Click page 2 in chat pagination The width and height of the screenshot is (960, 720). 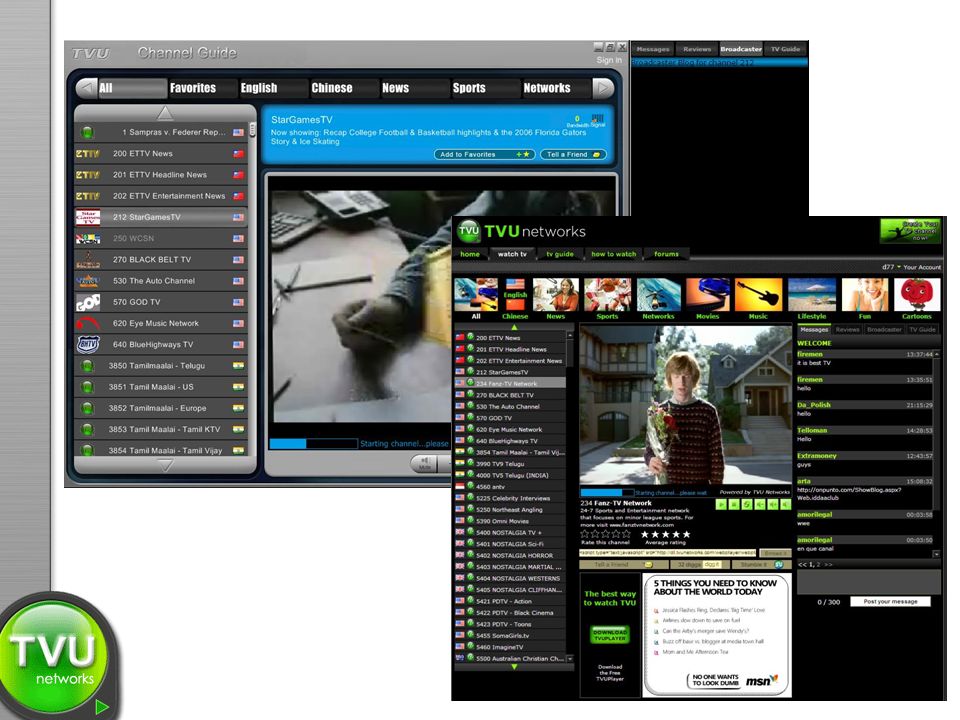pos(819,564)
